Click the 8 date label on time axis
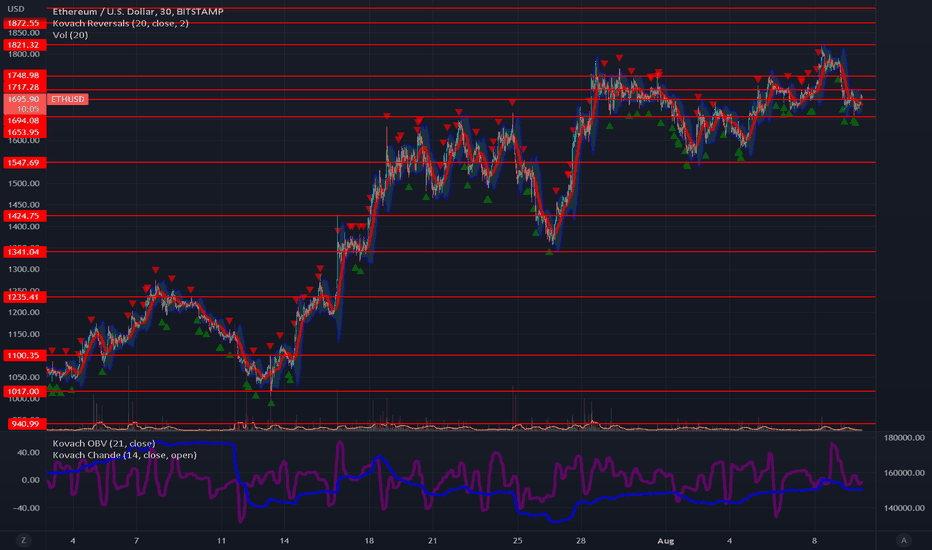The height and width of the screenshot is (550, 932). coord(814,540)
